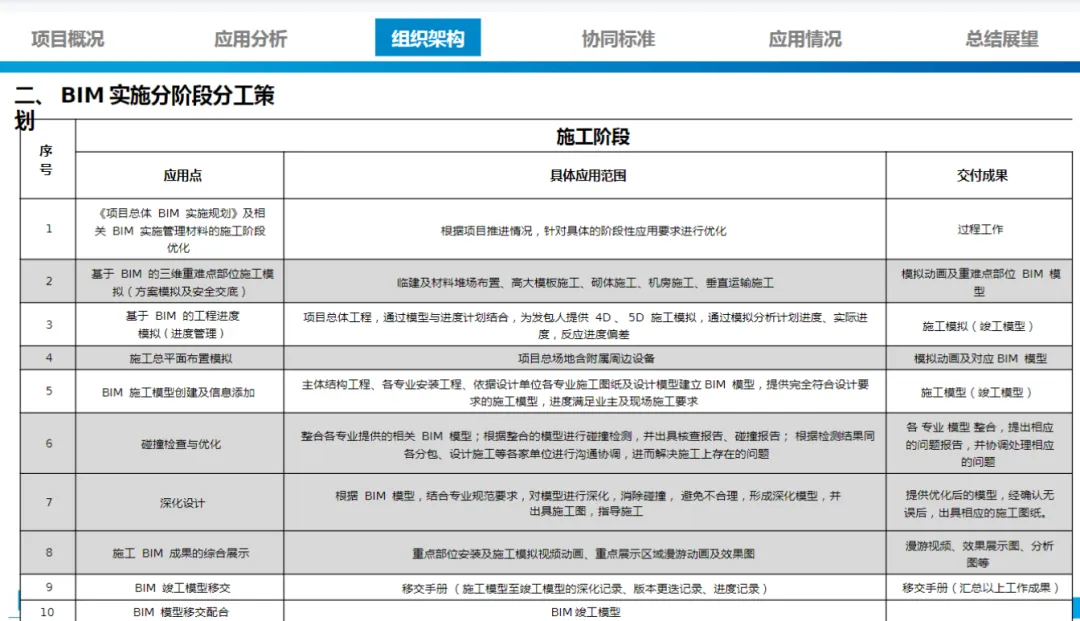Image resolution: width=1080 pixels, height=621 pixels.
Task: Select 模拟动画及对应 BIM 模型 cell
Action: [979, 358]
